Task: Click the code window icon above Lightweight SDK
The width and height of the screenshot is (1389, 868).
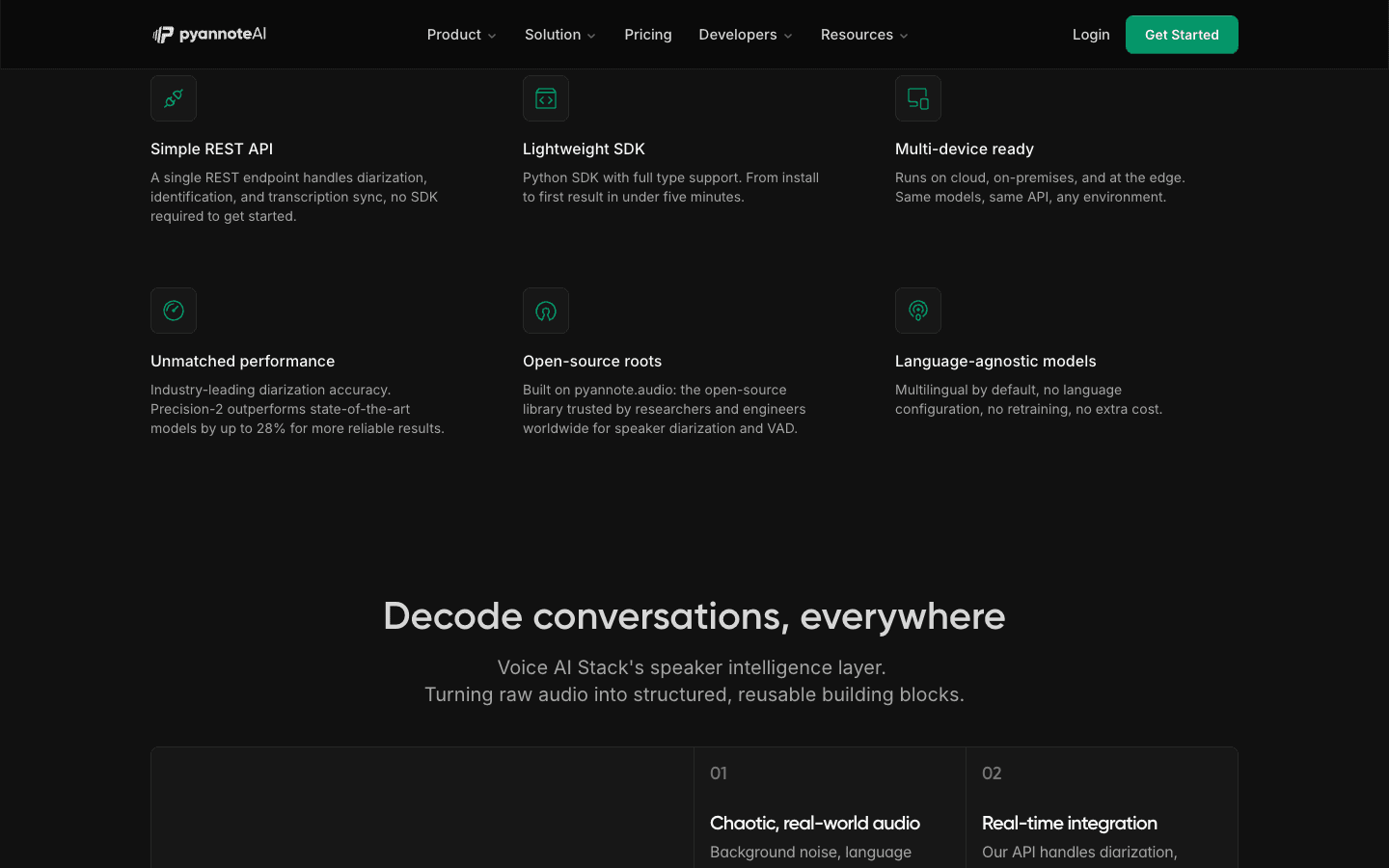Action: (546, 98)
